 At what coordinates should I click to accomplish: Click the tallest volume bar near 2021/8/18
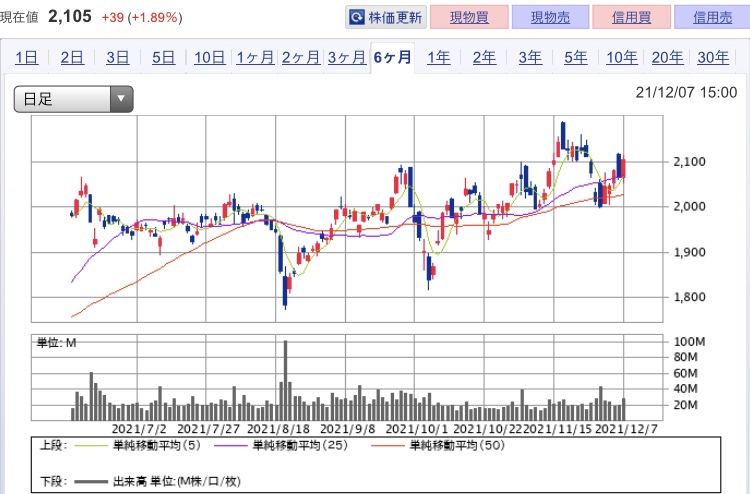(286, 380)
